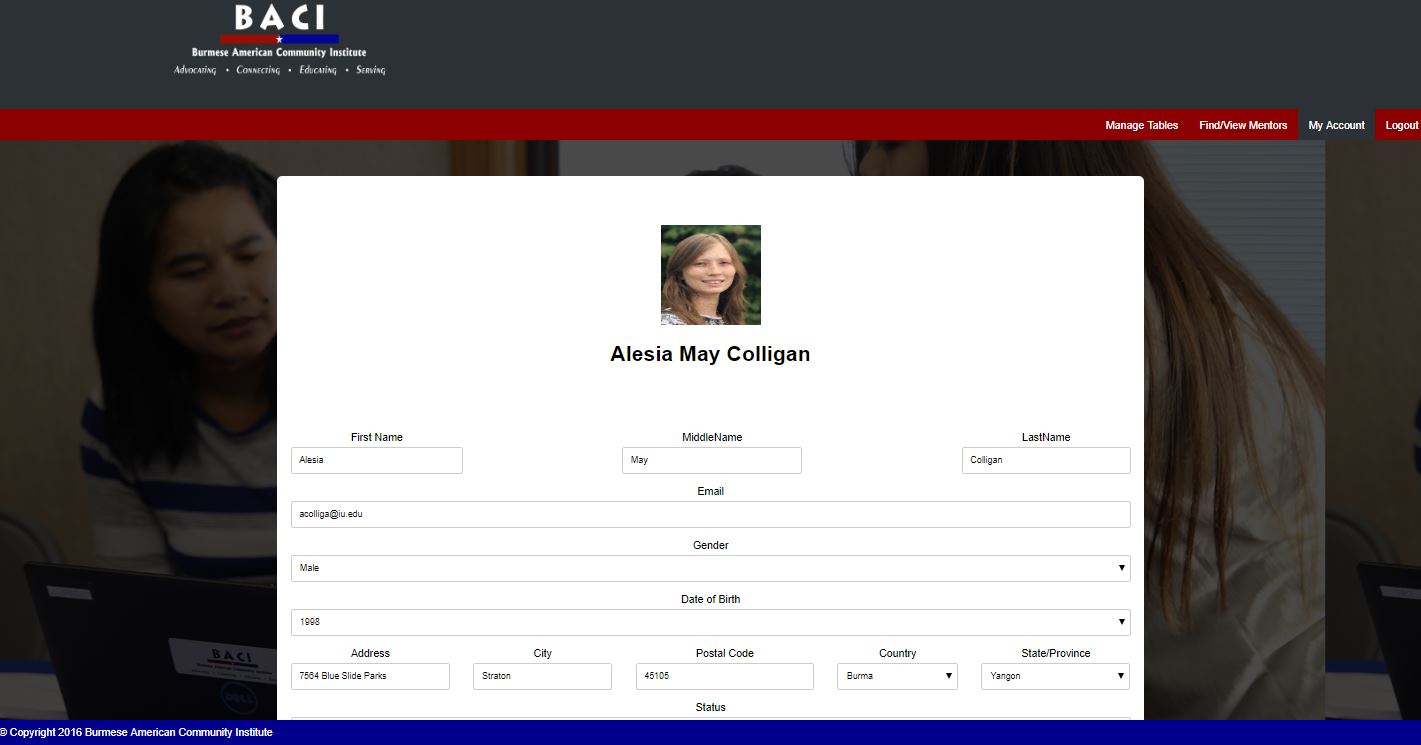Click the Logout link

[1401, 125]
